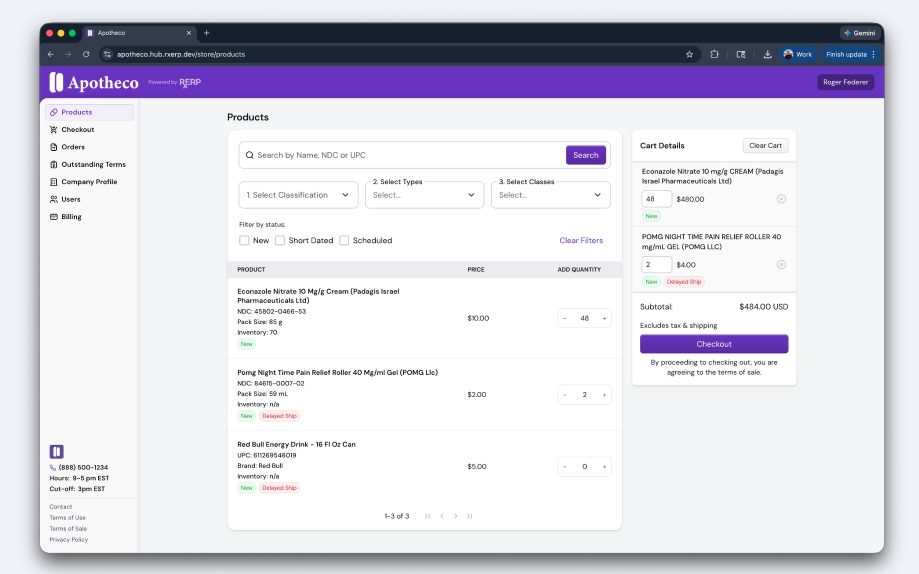This screenshot has width=919, height=574.
Task: Open the browser downloads icon
Action: point(767,54)
